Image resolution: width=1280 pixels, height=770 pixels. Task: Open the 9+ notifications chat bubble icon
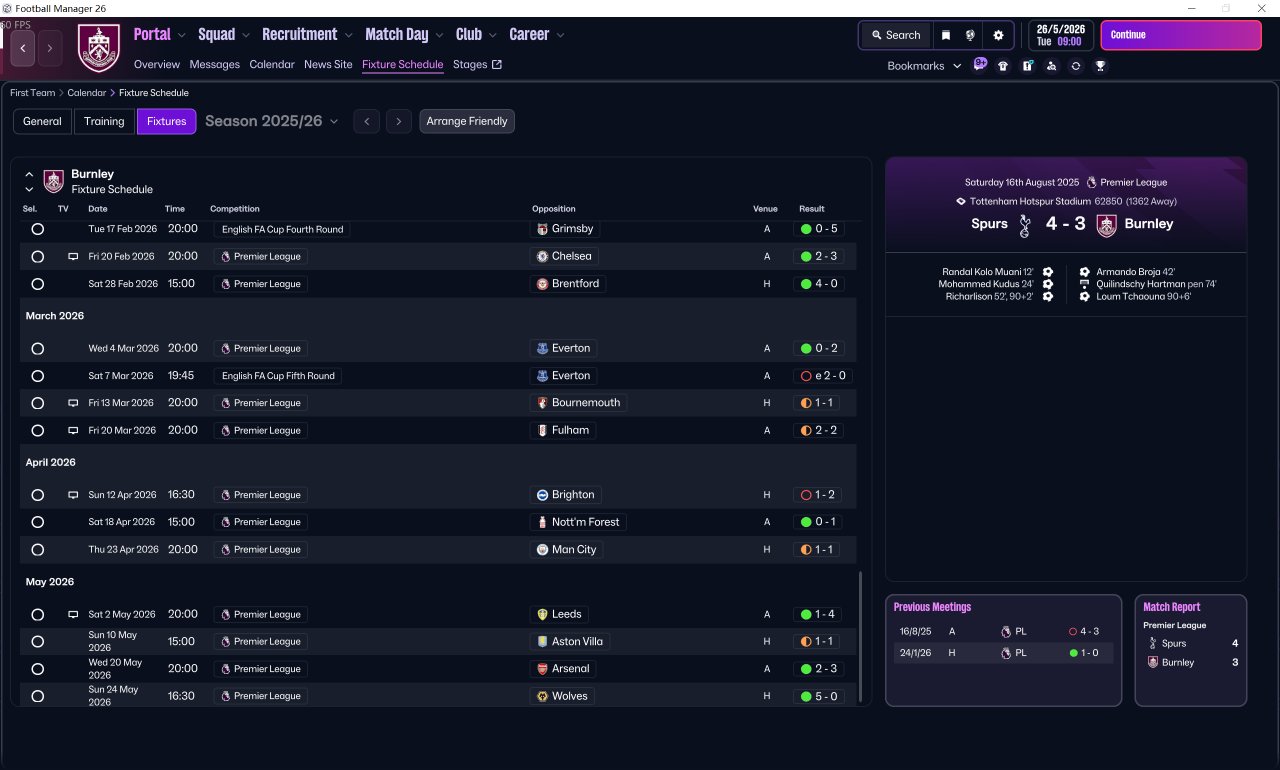[980, 65]
